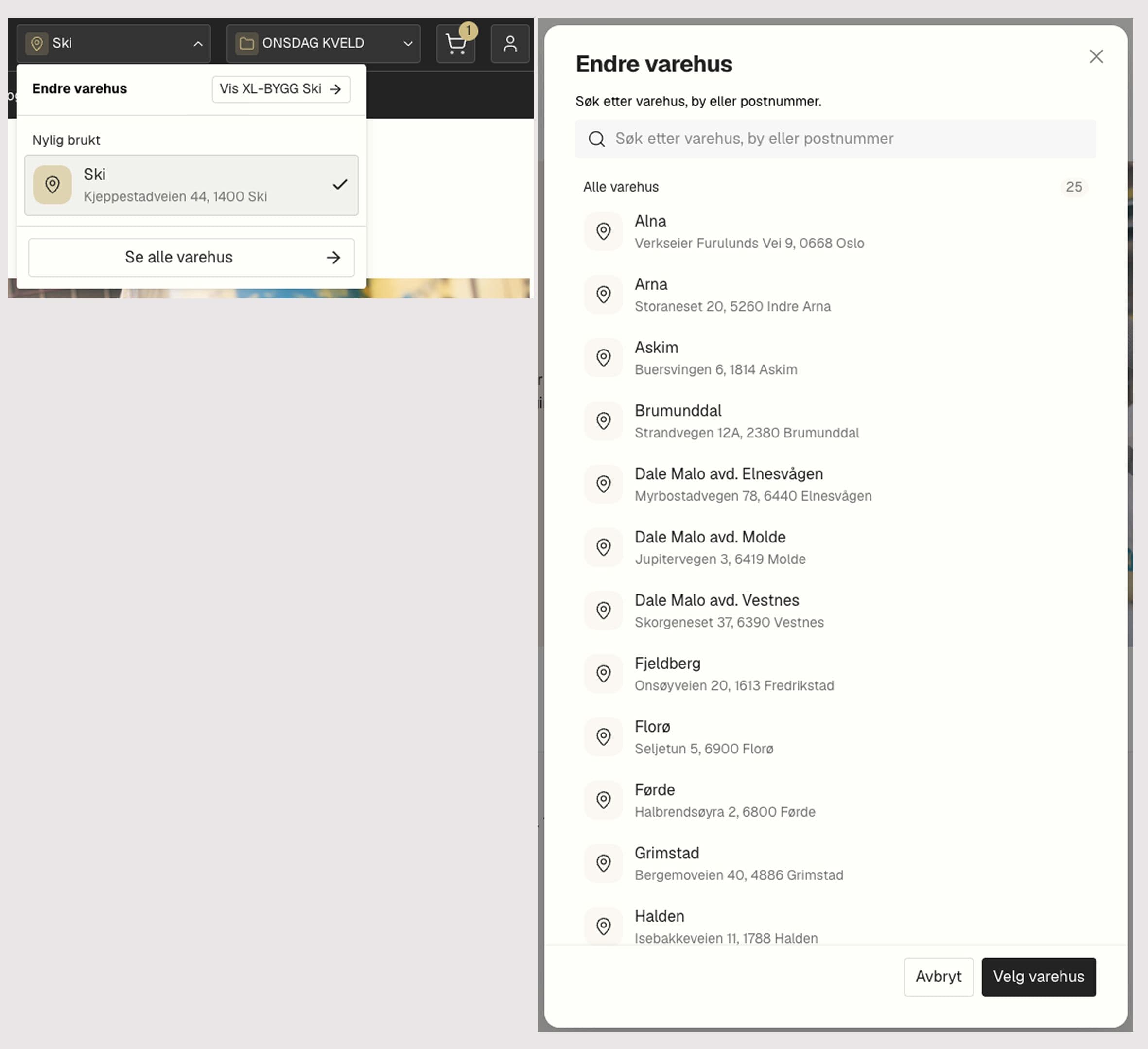
Task: Click the pin icon beside Alna
Action: tap(604, 231)
